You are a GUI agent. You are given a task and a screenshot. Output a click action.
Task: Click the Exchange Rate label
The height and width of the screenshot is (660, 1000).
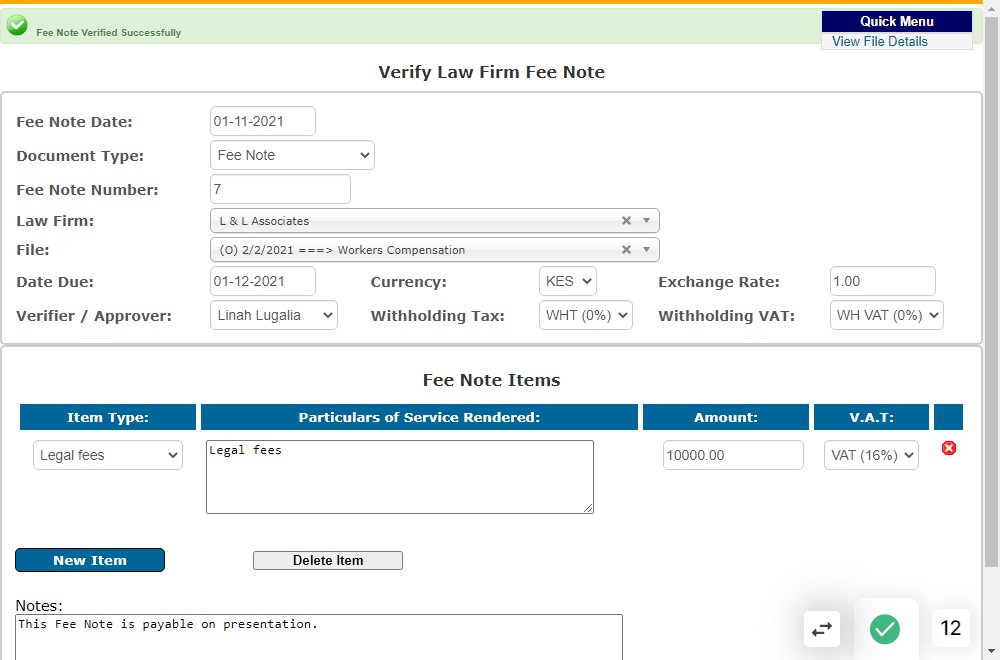point(719,282)
